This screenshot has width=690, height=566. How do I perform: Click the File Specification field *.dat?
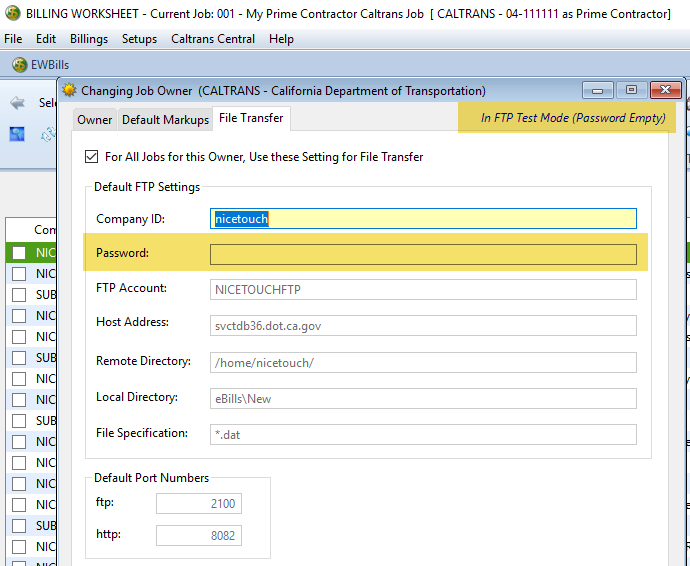[423, 435]
